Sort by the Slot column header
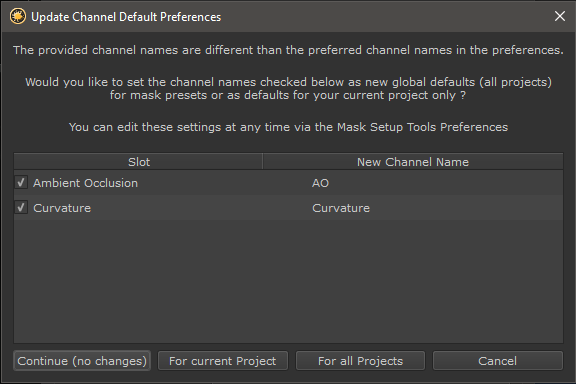Viewport: 576px width, 384px height. [138, 162]
